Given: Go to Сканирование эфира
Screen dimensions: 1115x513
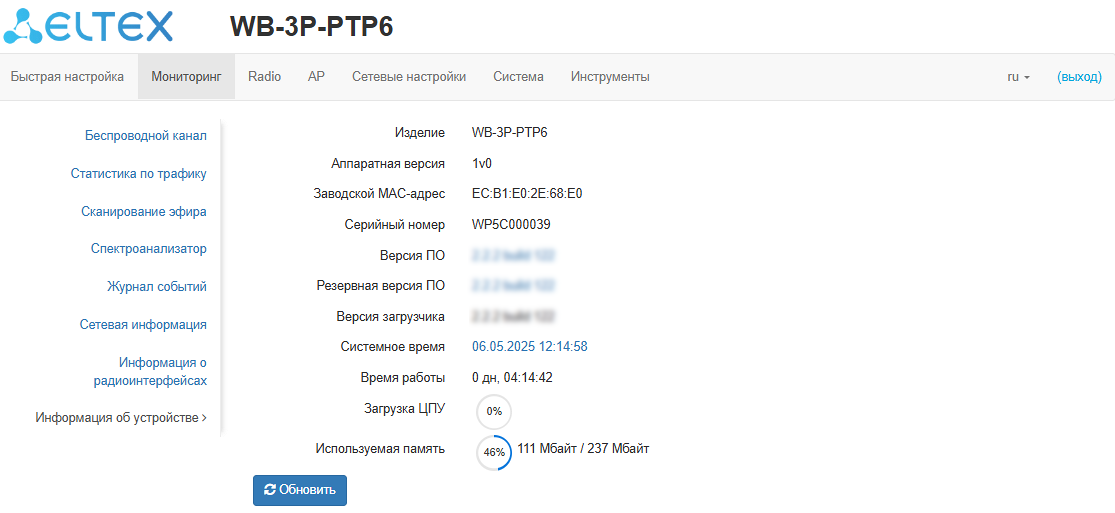Looking at the screenshot, I should click(x=144, y=212).
